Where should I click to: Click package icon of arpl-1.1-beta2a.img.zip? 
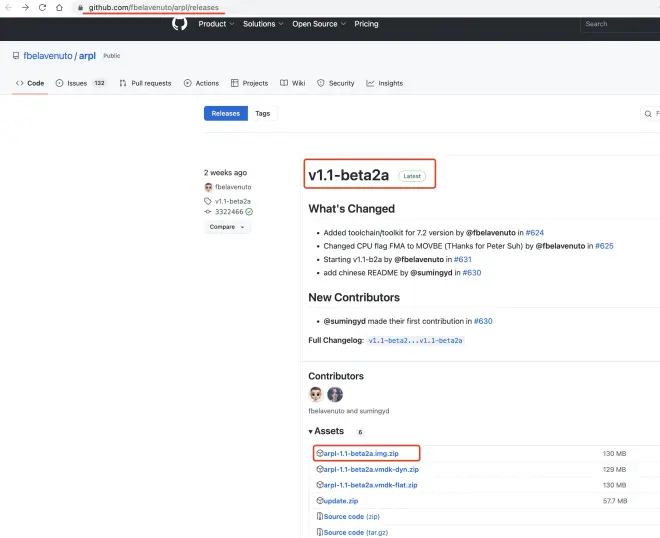[320, 453]
